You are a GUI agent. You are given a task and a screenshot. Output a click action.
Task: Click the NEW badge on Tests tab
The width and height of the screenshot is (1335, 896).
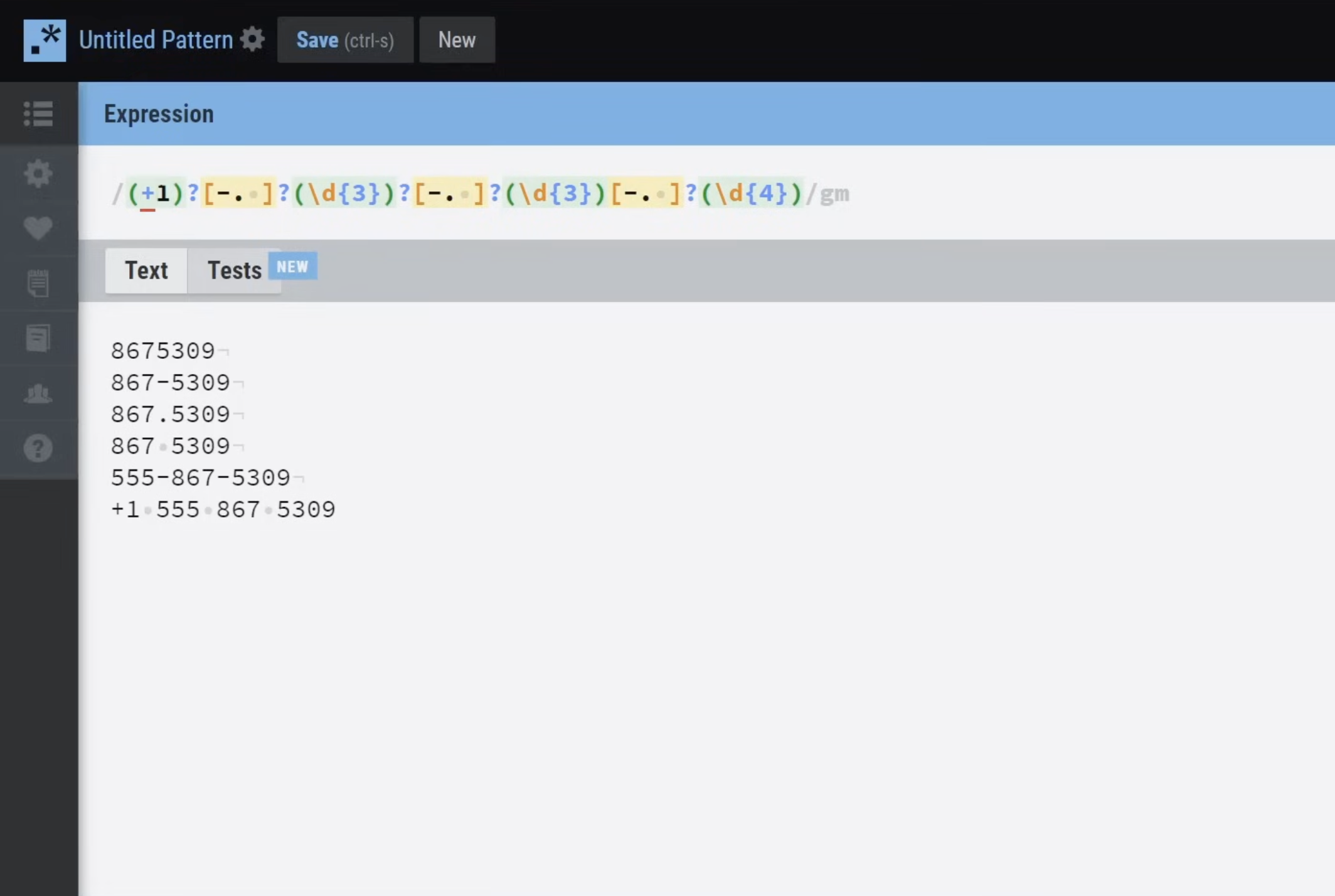point(292,266)
